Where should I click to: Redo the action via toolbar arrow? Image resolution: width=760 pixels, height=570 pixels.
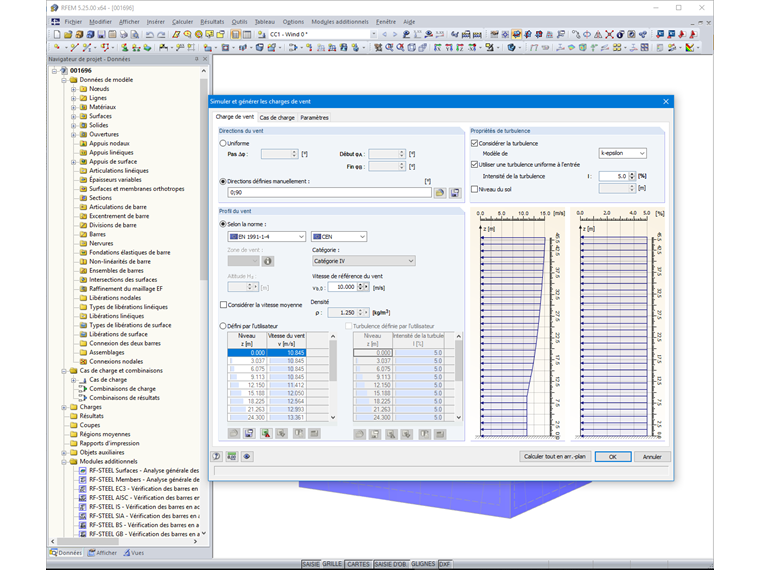tap(161, 34)
